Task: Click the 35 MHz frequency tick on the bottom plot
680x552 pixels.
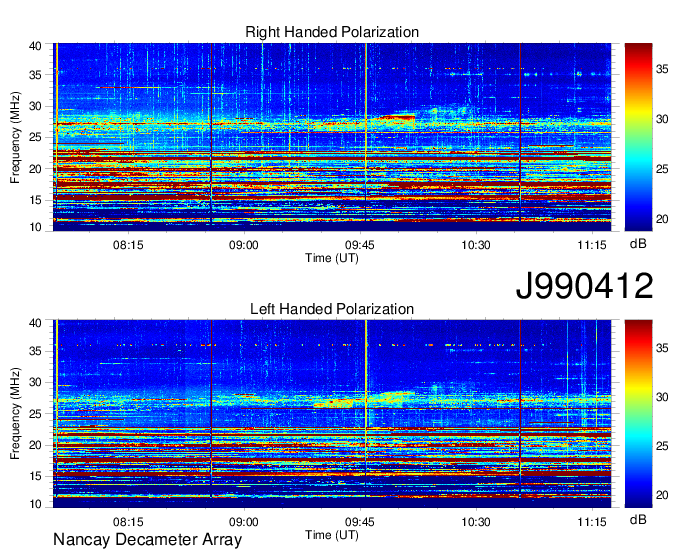Action: coord(35,351)
